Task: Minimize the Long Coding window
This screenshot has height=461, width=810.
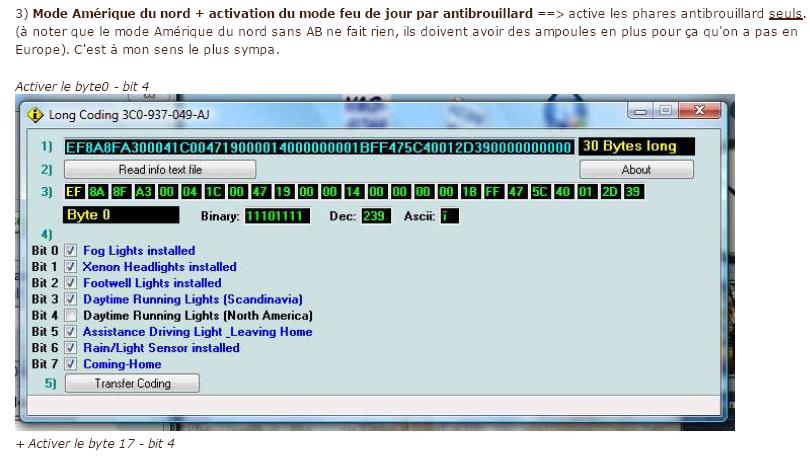Action: pos(641,110)
